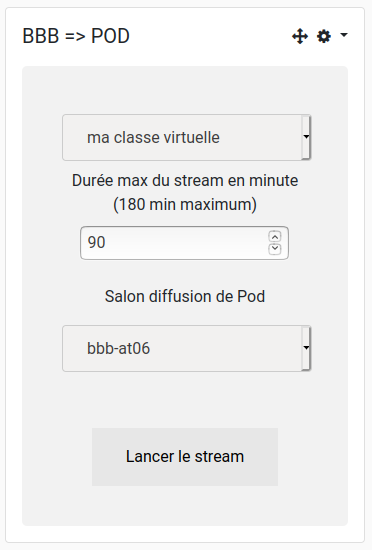Click the '(180 min maximum)' hint text
Viewport: 372px width, 550px height.
185,204
